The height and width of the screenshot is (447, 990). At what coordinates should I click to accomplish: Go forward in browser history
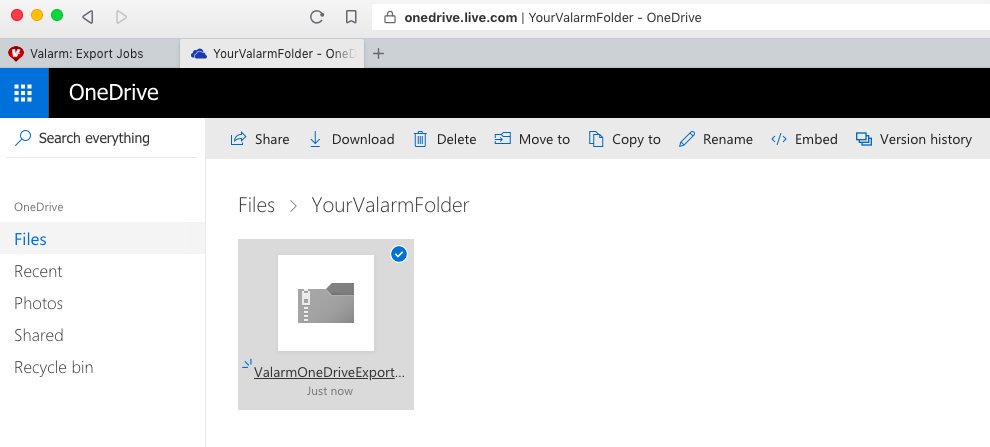coord(121,17)
